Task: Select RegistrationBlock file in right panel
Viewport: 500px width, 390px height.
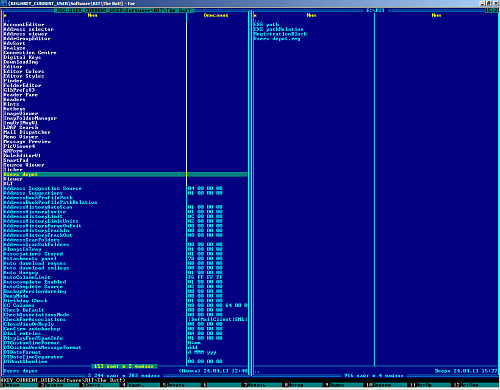Action: (x=280, y=34)
